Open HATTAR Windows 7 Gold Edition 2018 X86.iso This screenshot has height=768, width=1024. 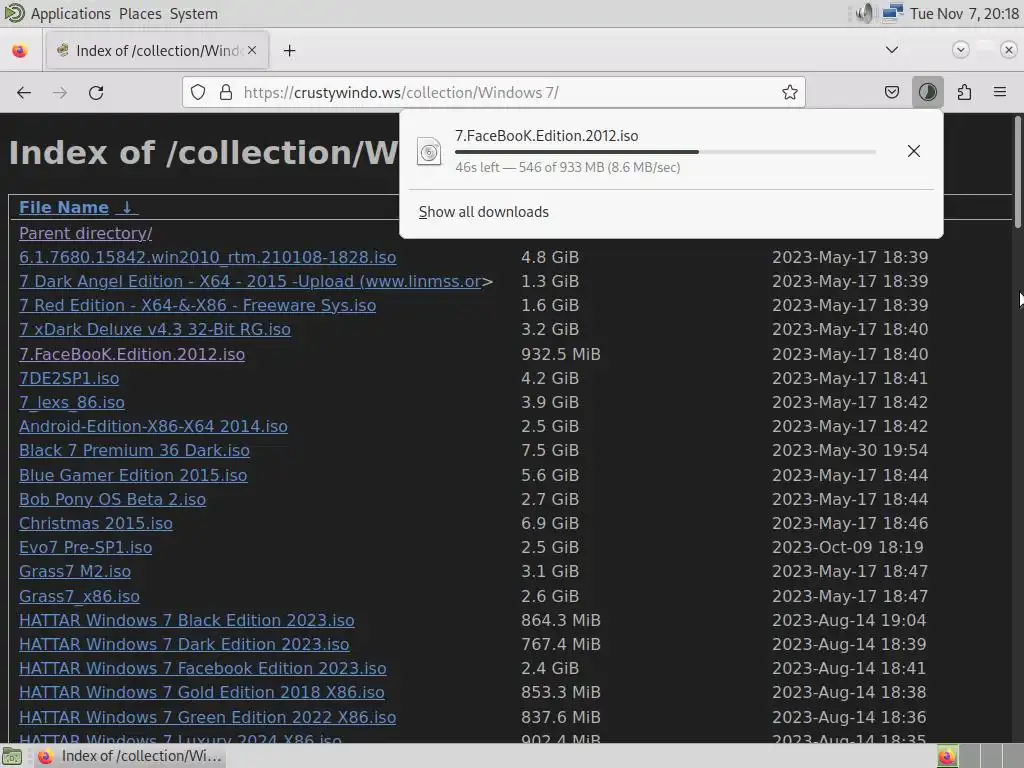[202, 692]
